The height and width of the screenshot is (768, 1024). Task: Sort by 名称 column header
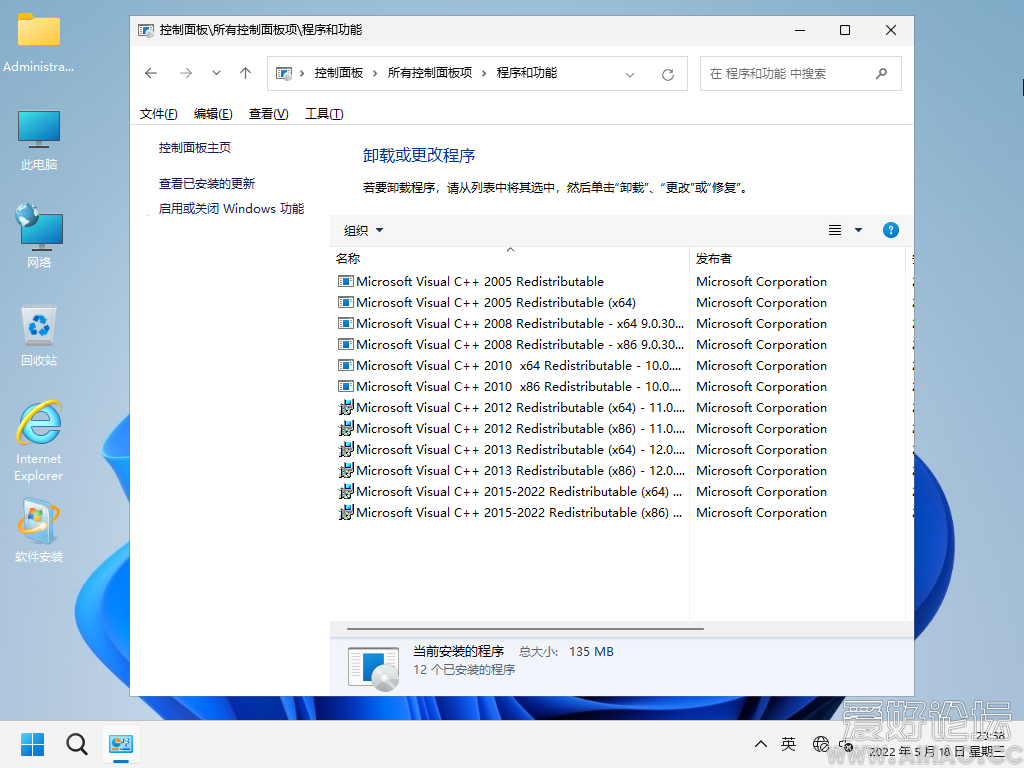509,259
